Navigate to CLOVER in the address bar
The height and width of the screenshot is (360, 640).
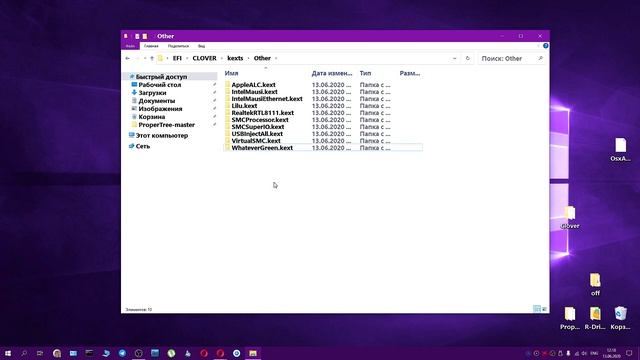204,58
